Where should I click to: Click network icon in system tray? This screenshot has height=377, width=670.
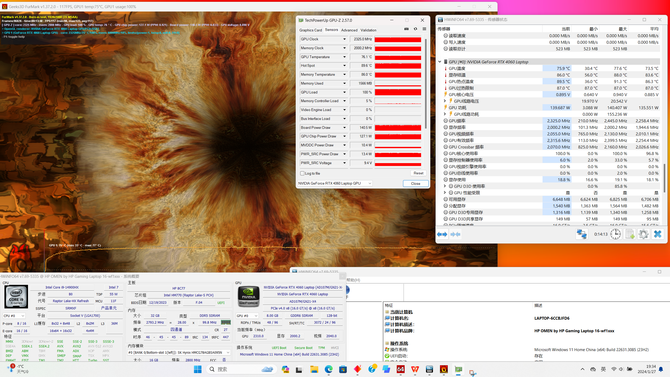coord(614,369)
